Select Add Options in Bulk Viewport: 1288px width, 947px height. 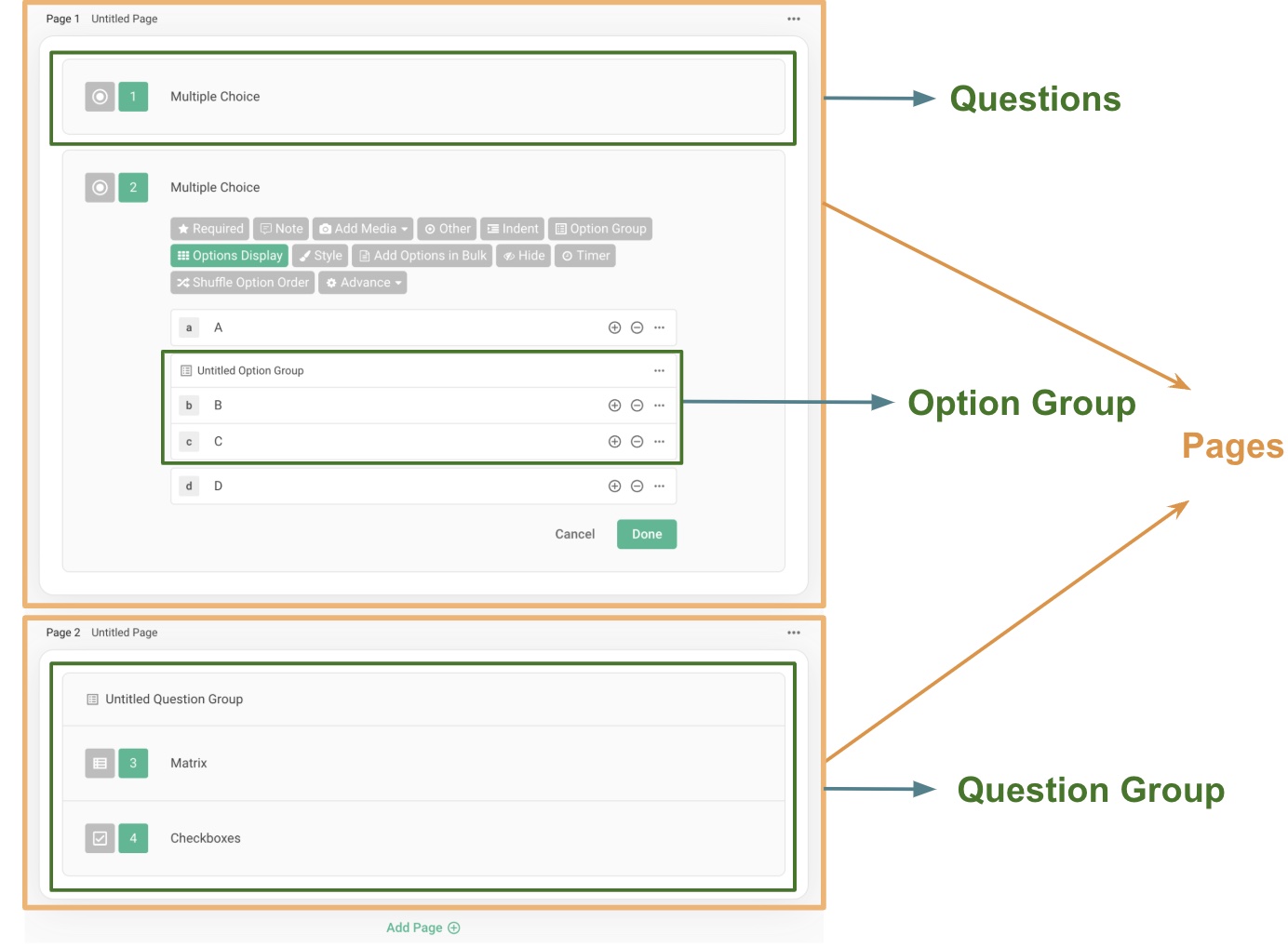click(x=422, y=255)
